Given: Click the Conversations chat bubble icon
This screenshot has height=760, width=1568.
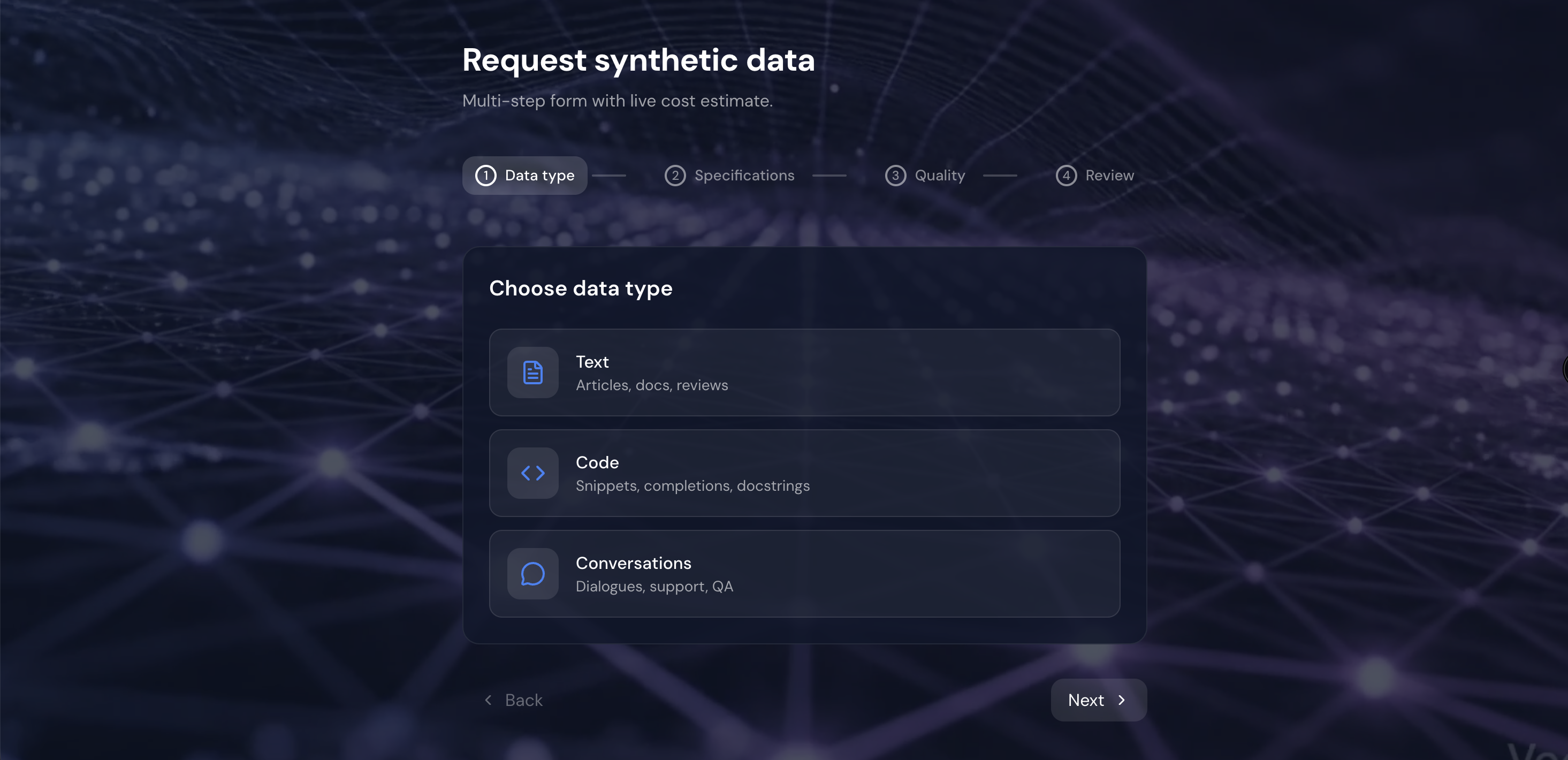Looking at the screenshot, I should coord(532,574).
